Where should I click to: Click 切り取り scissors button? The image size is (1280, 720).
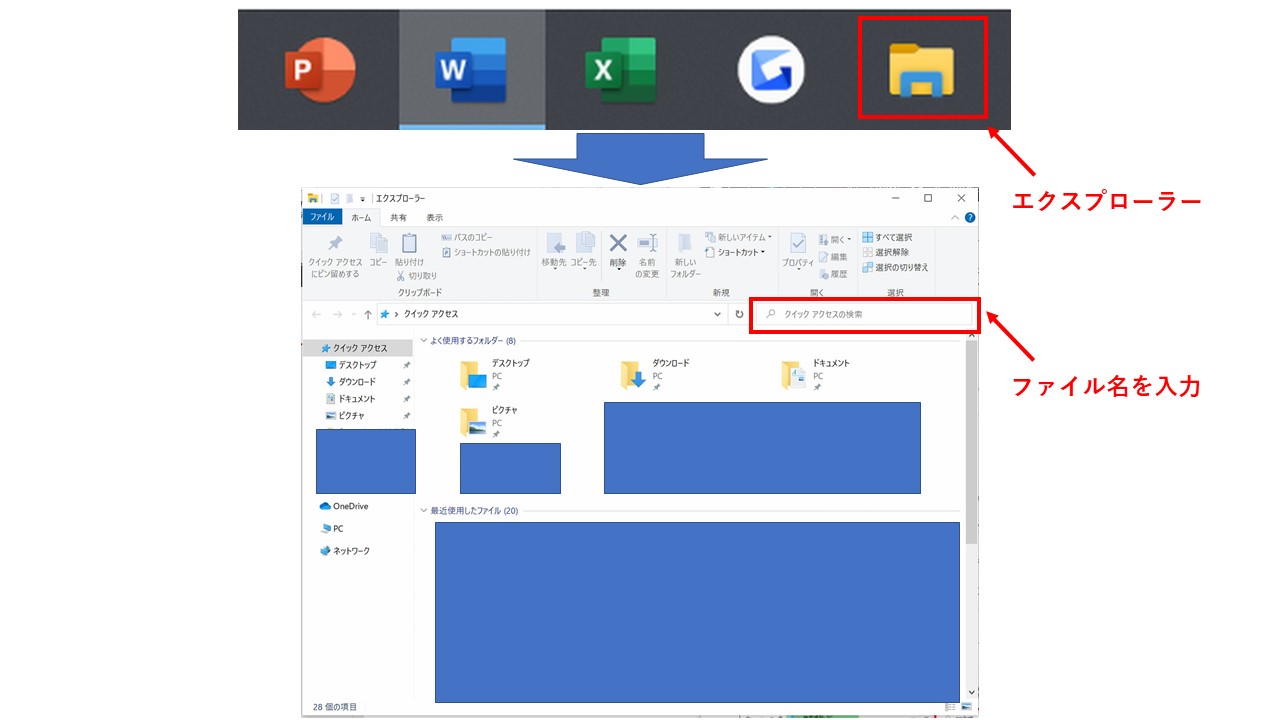(x=416, y=276)
